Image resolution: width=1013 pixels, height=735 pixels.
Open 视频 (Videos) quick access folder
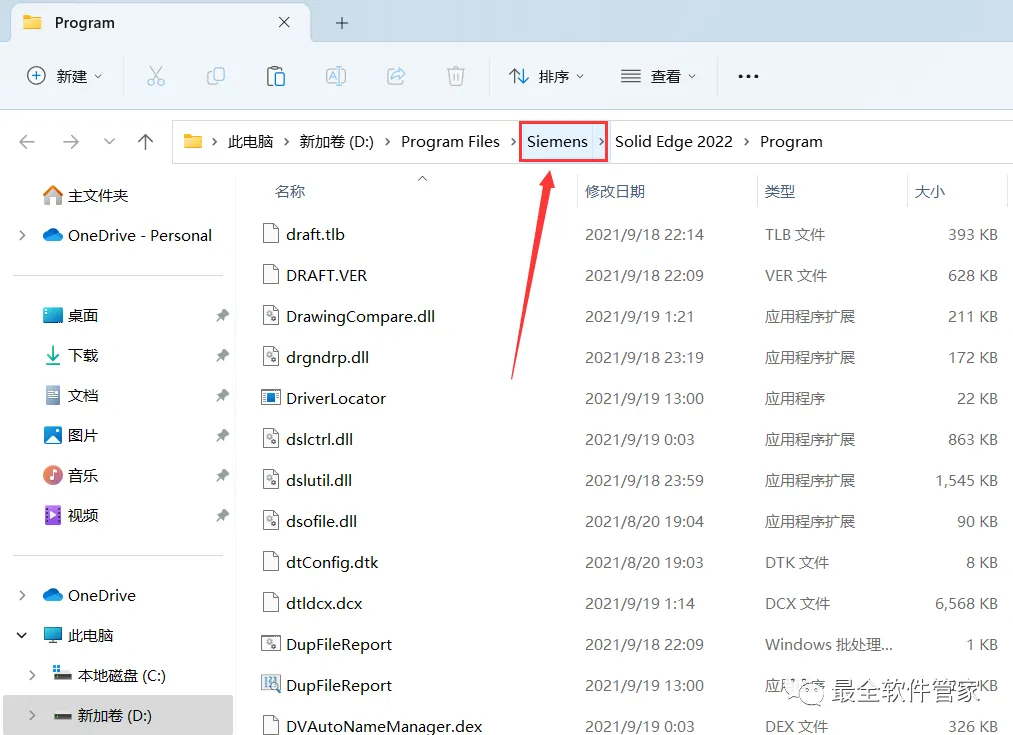tap(71, 515)
